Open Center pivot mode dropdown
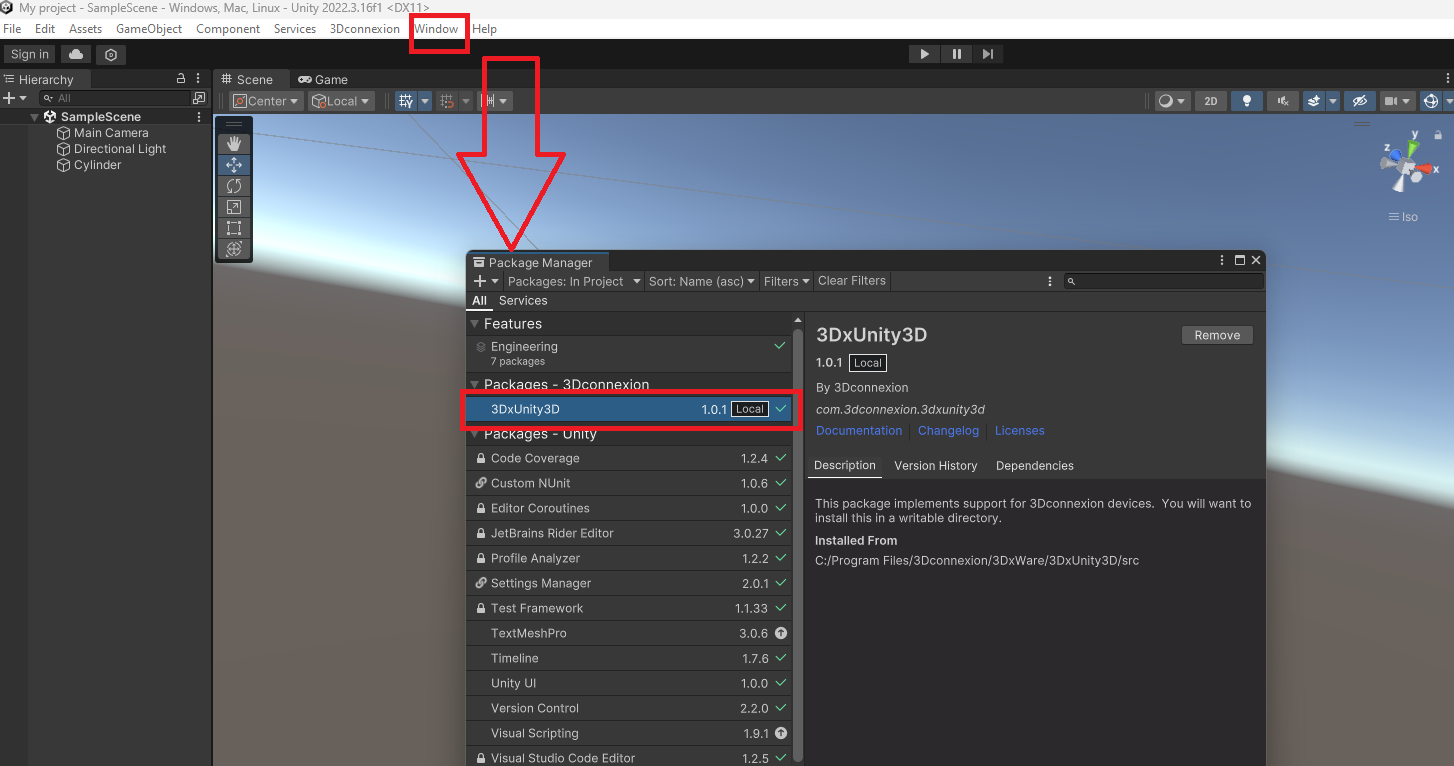 [x=265, y=101]
